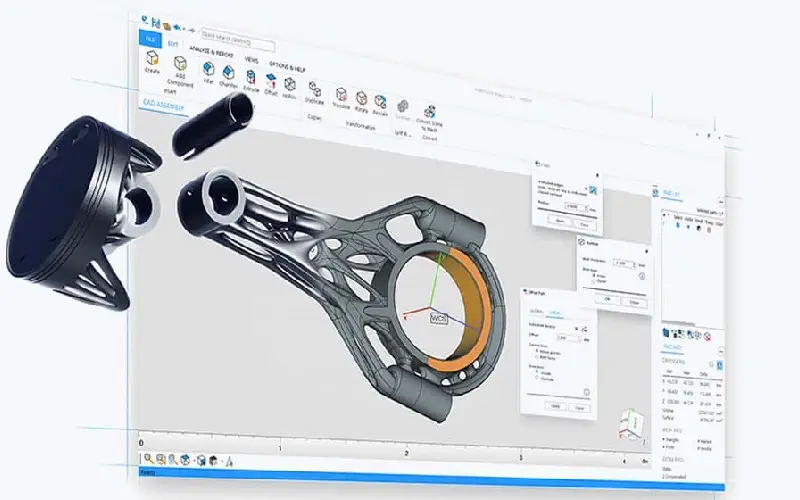This screenshot has height=500, width=800.
Task: Click the Save icon in quick access bar
Action: (x=156, y=23)
